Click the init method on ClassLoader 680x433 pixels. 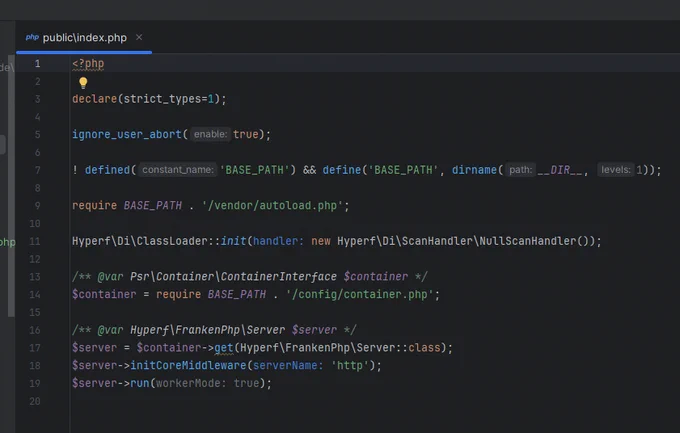pos(233,241)
